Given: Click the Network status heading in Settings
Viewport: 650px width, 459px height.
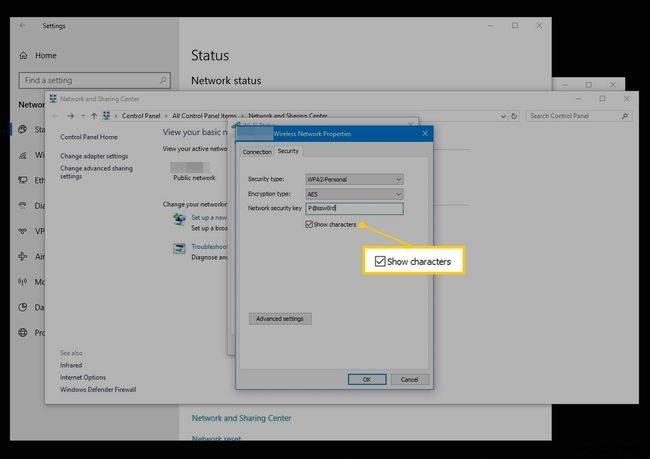Looking at the screenshot, I should tap(226, 80).
